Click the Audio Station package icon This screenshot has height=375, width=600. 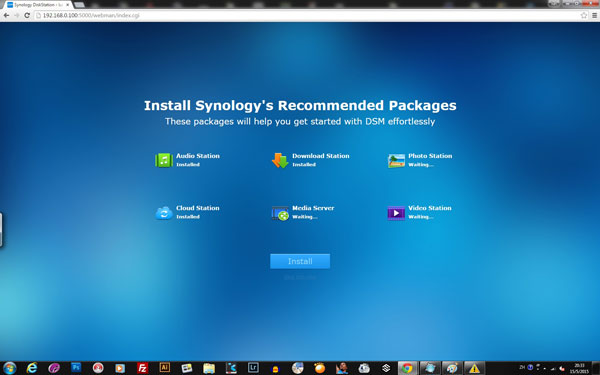pos(164,160)
